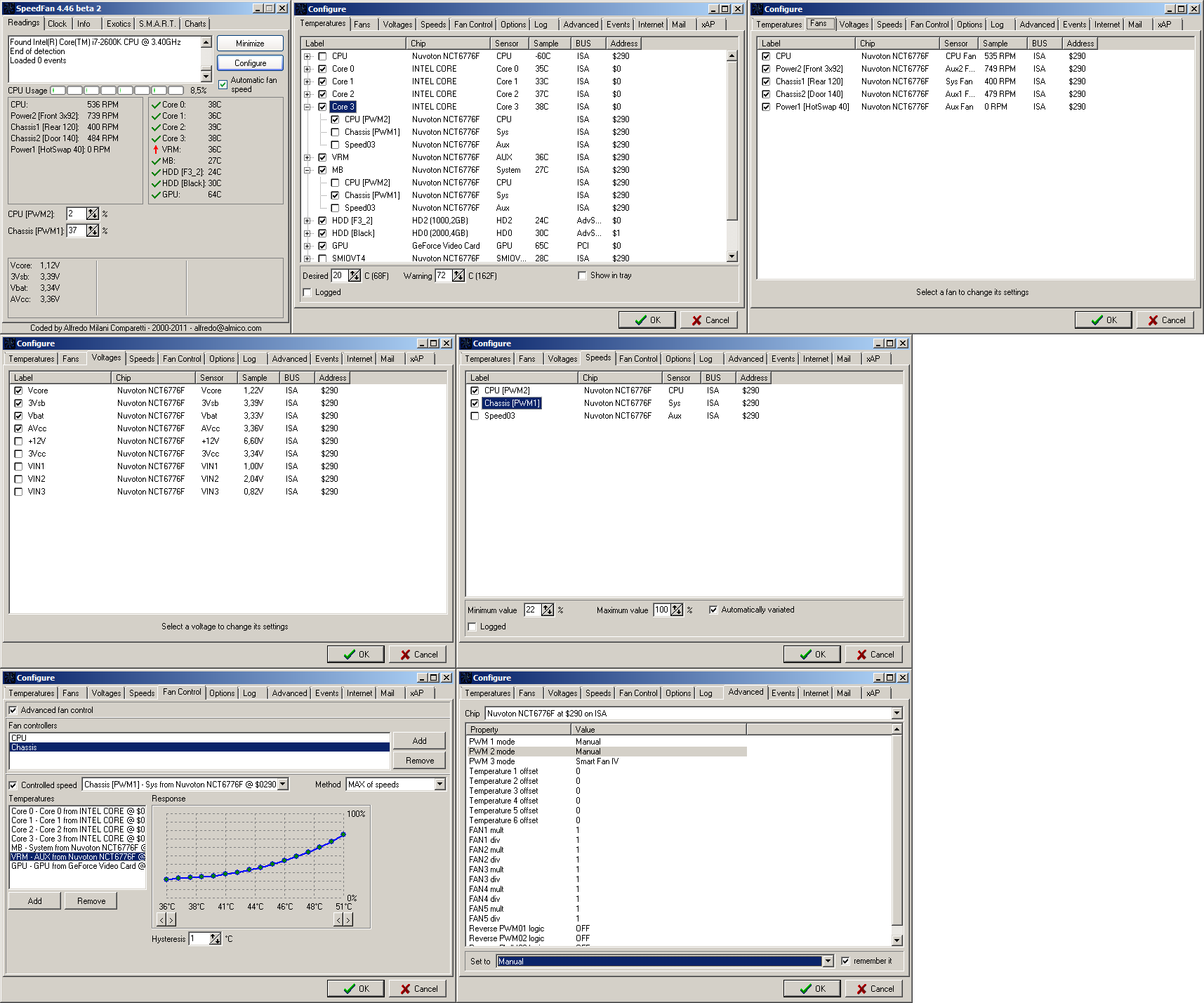
Task: Toggle the Controlled speed checkbox
Action: [x=13, y=785]
